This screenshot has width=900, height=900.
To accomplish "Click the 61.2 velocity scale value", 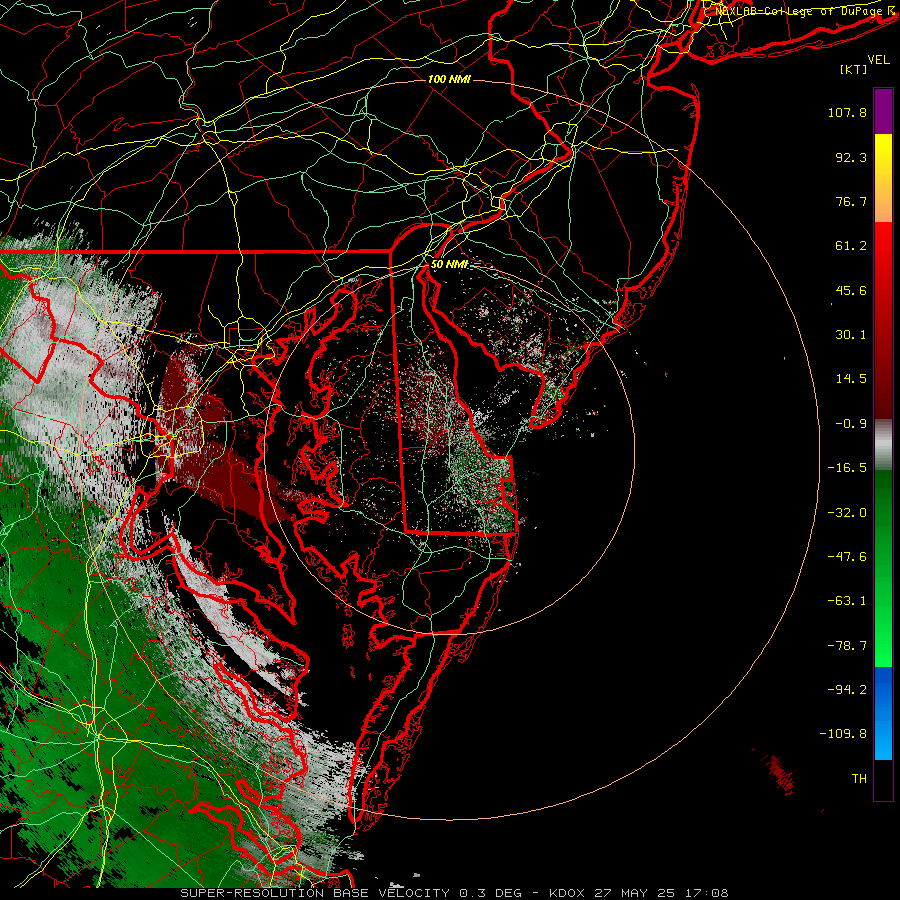I will tap(851, 246).
